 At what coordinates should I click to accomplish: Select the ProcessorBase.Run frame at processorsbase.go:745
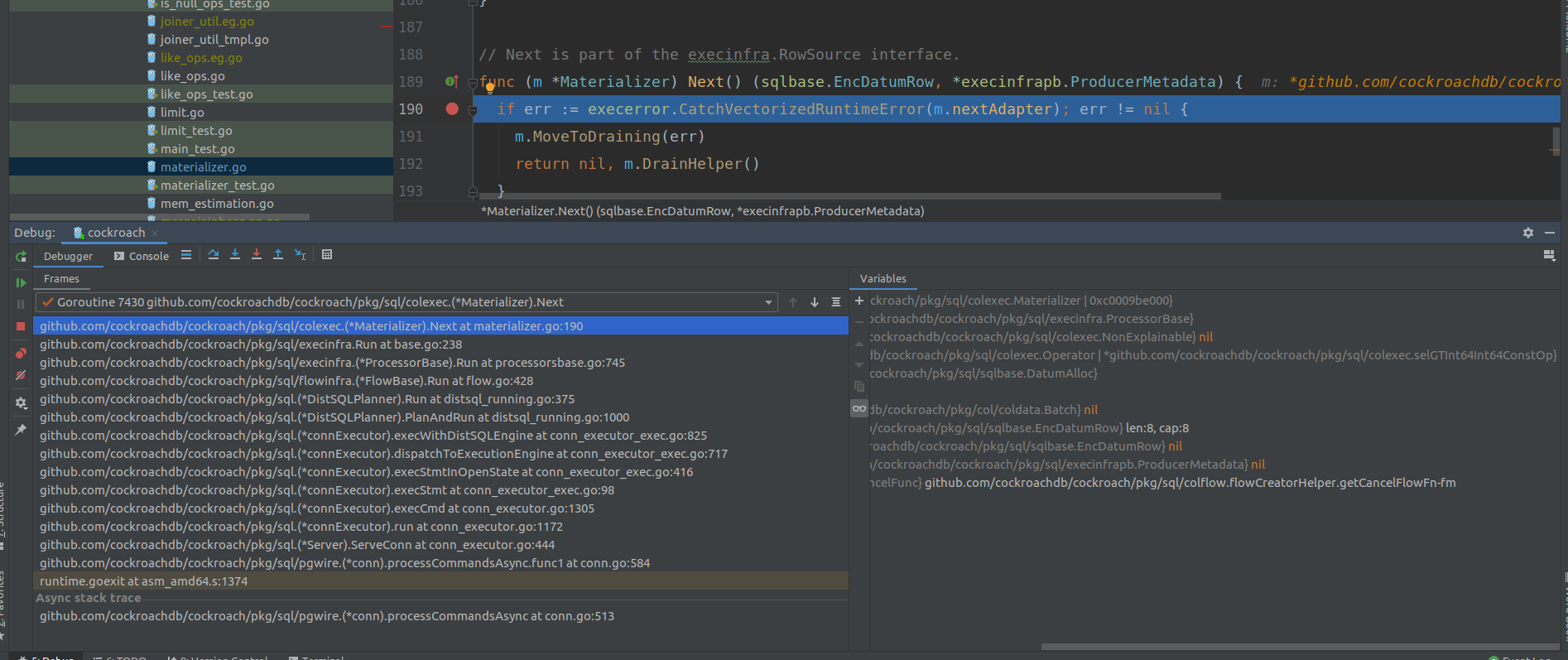[440, 363]
